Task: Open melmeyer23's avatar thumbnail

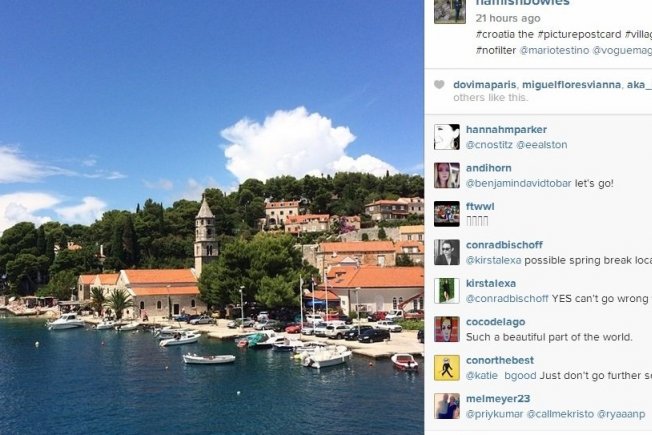Action: tap(447, 406)
